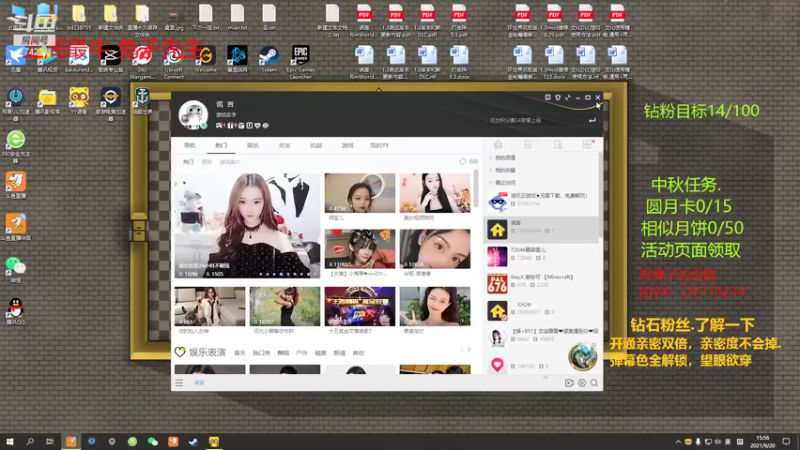Show hidden system tray icons chevron
The width and height of the screenshot is (800, 450).
tap(678, 442)
